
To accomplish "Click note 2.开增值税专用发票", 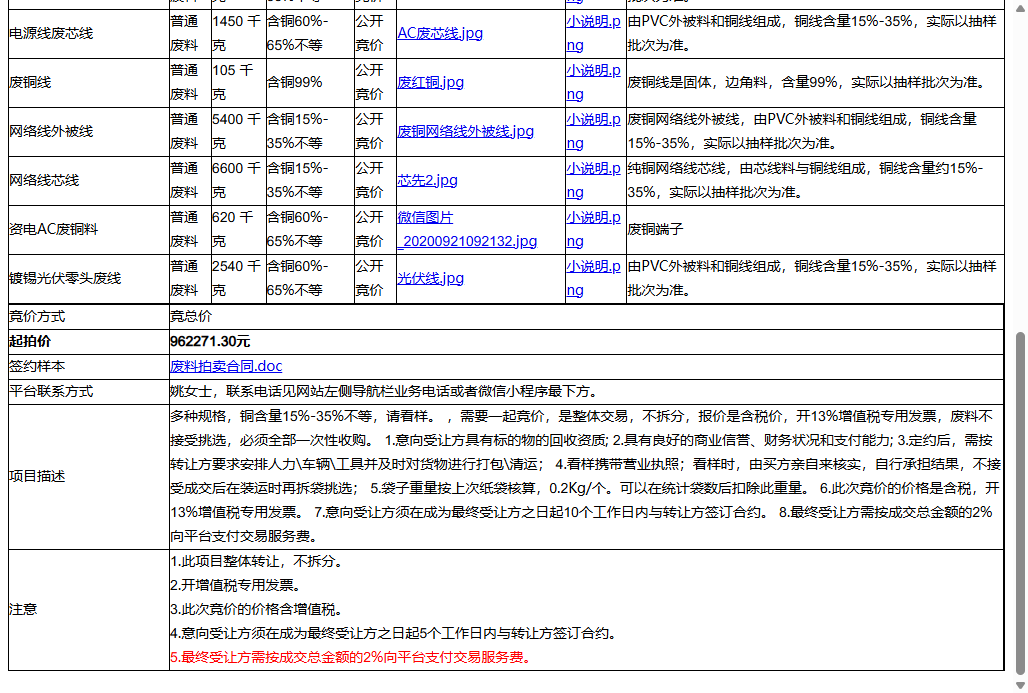I will tap(235, 585).
